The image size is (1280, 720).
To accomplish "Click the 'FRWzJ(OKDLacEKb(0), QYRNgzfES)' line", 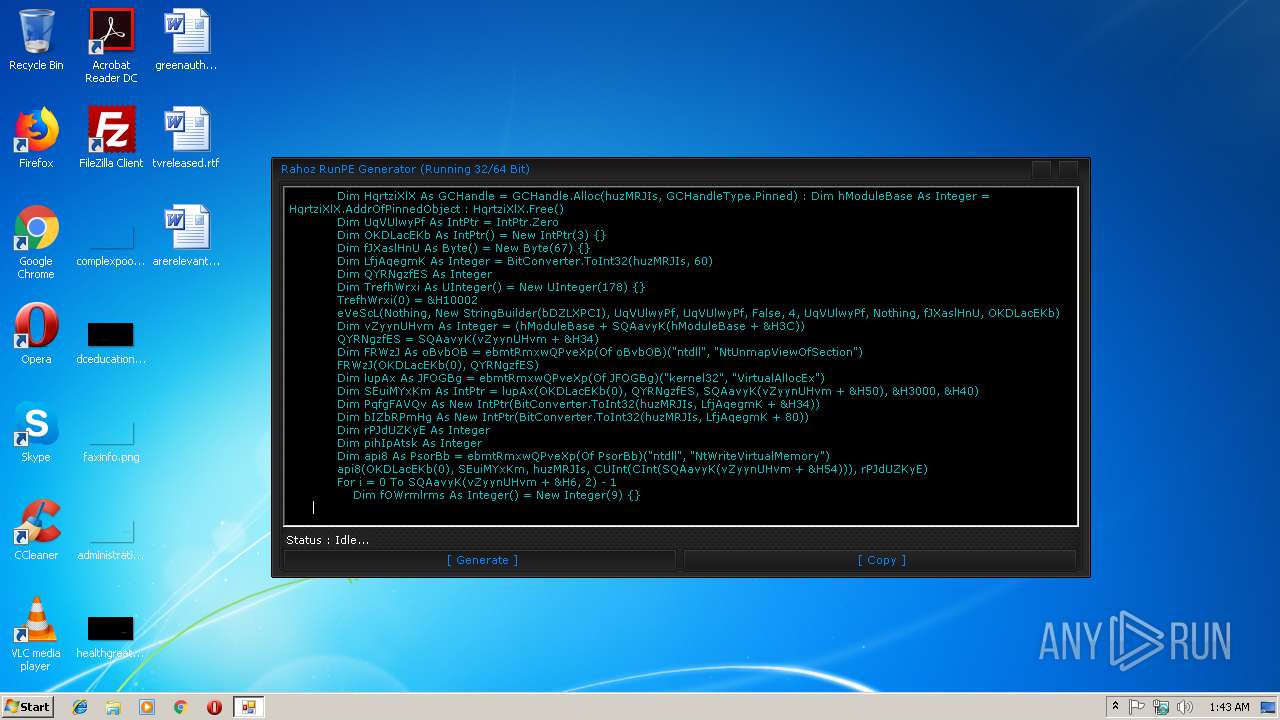I will (x=437, y=365).
